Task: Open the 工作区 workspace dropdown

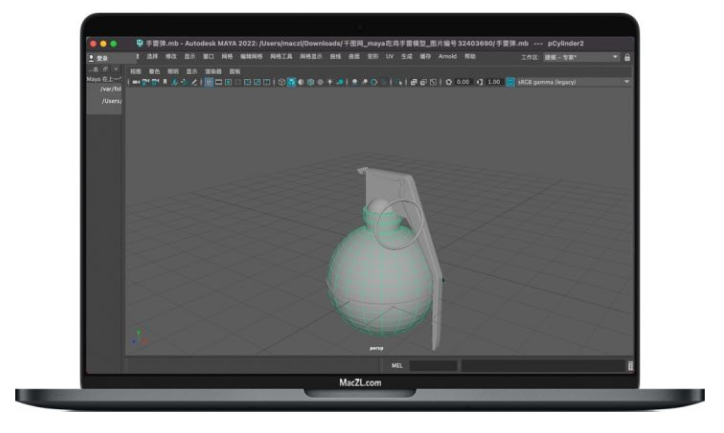Action: pos(580,57)
